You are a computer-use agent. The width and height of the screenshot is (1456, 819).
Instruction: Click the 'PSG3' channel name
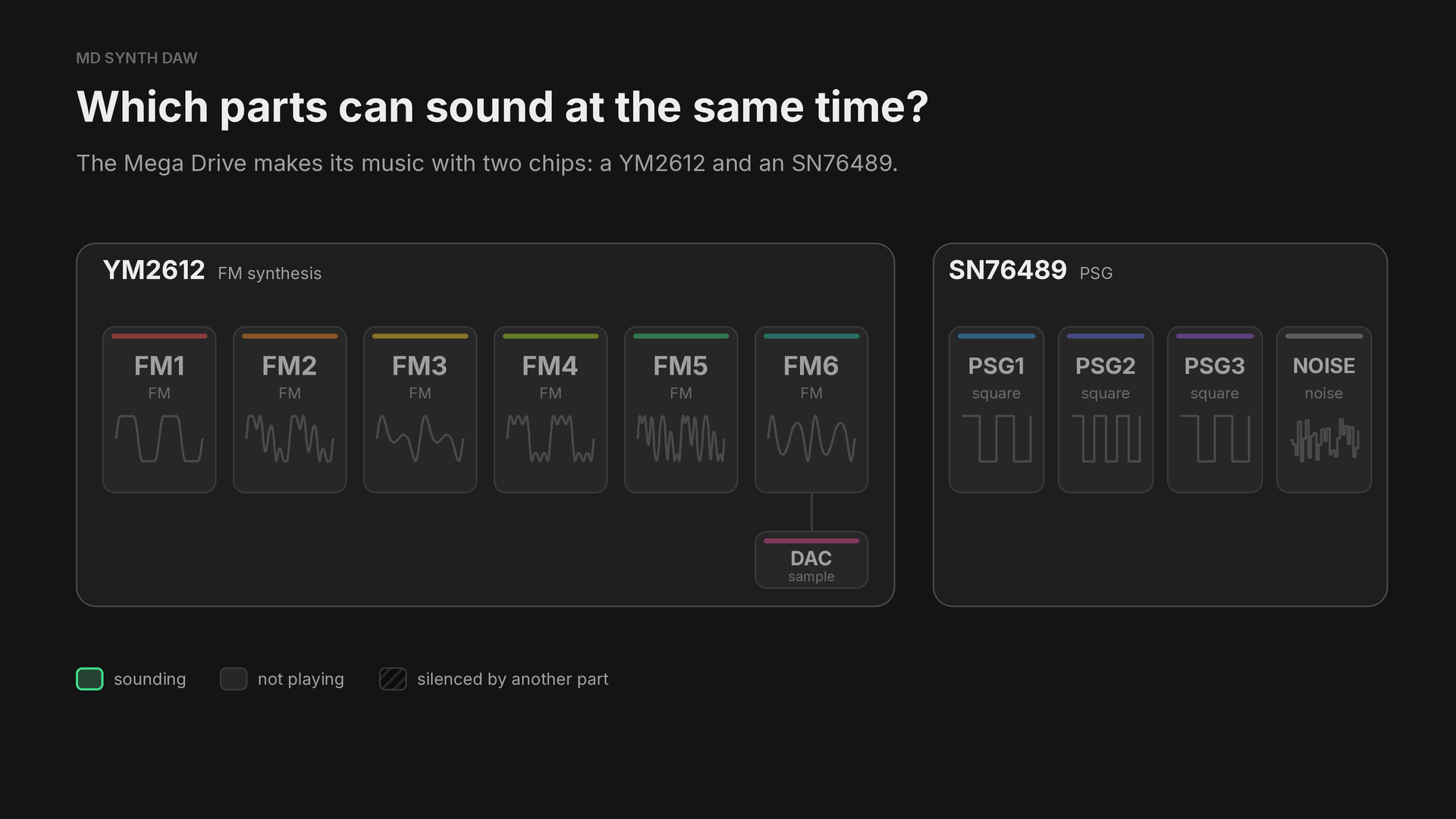1215,366
